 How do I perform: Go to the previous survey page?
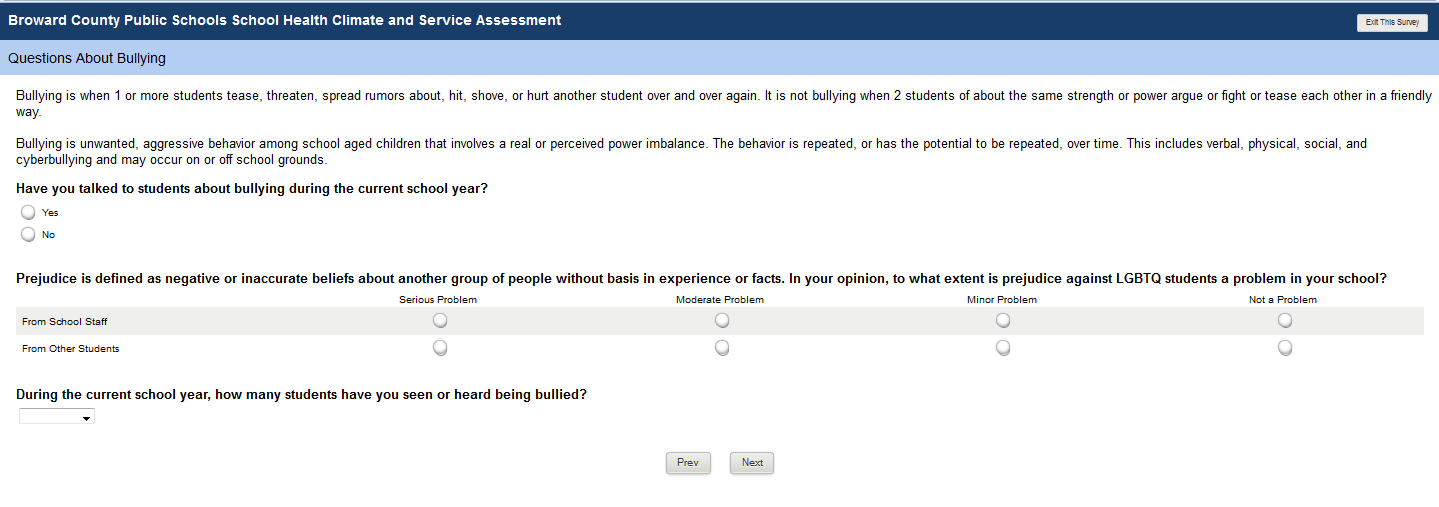click(688, 463)
